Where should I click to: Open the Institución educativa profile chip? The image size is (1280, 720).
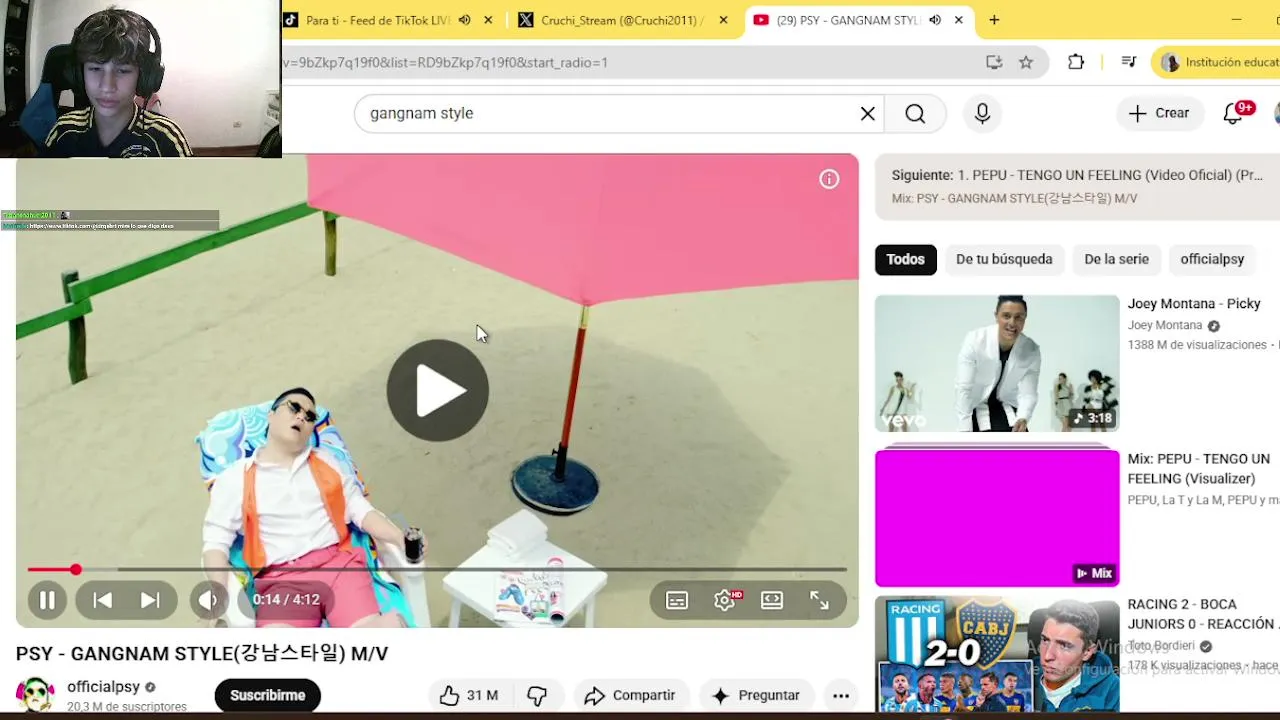(1217, 62)
